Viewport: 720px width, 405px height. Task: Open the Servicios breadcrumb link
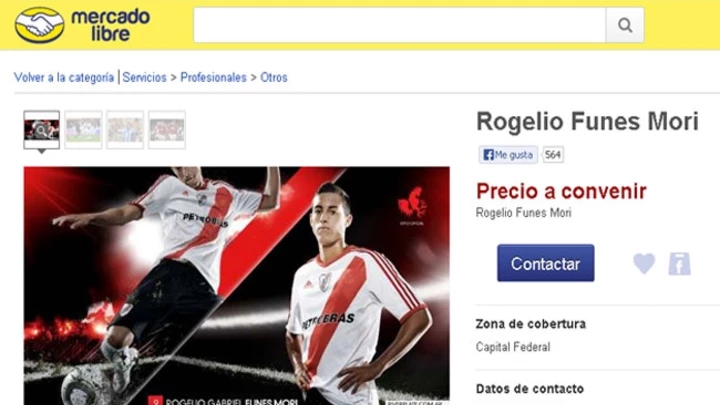point(144,78)
